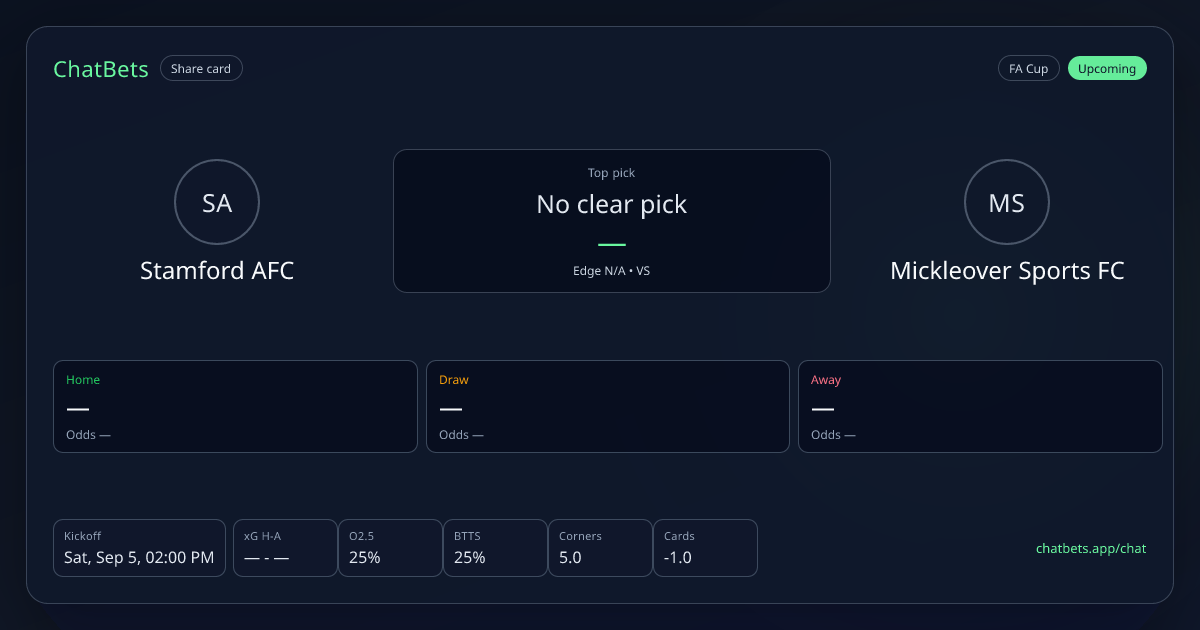Image resolution: width=1200 pixels, height=630 pixels.
Task: Select the Away odds card
Action: [x=980, y=406]
